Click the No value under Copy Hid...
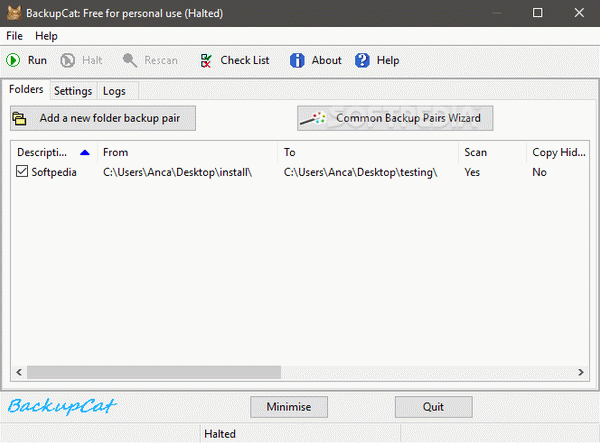Screen dimensions: 600x443 tap(539, 172)
